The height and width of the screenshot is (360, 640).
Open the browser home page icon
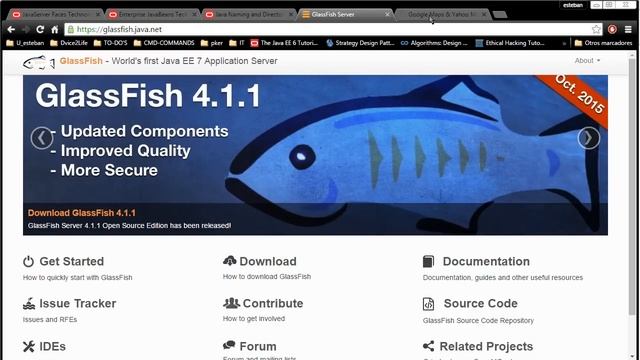tap(55, 29)
